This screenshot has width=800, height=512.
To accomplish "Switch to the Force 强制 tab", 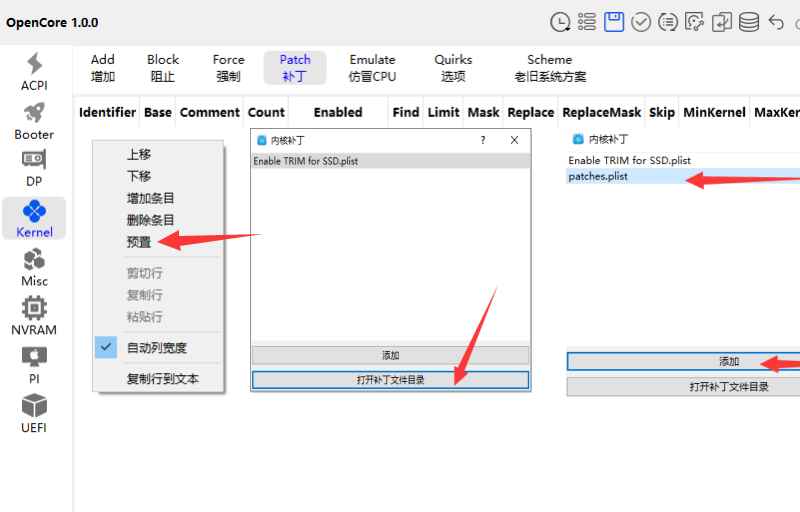I will click(x=228, y=68).
